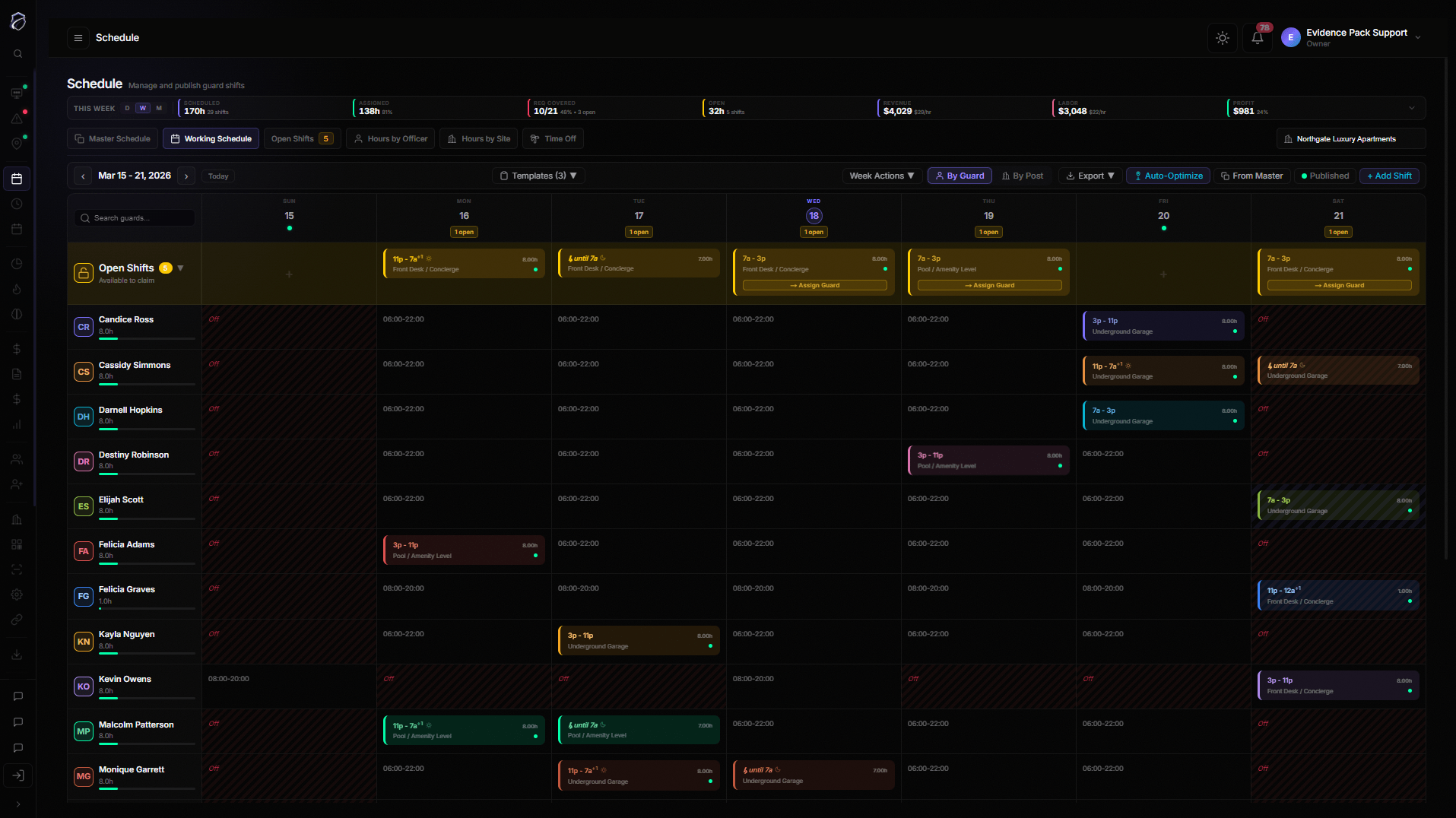
Task: Click the Search guards input field
Action: pos(134,217)
